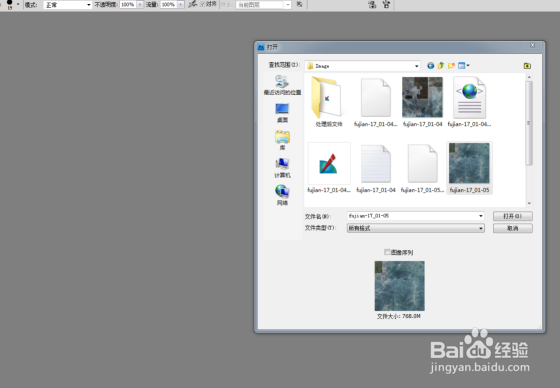Go back with the blue arrow icon
This screenshot has height=388, width=560.
click(431, 65)
